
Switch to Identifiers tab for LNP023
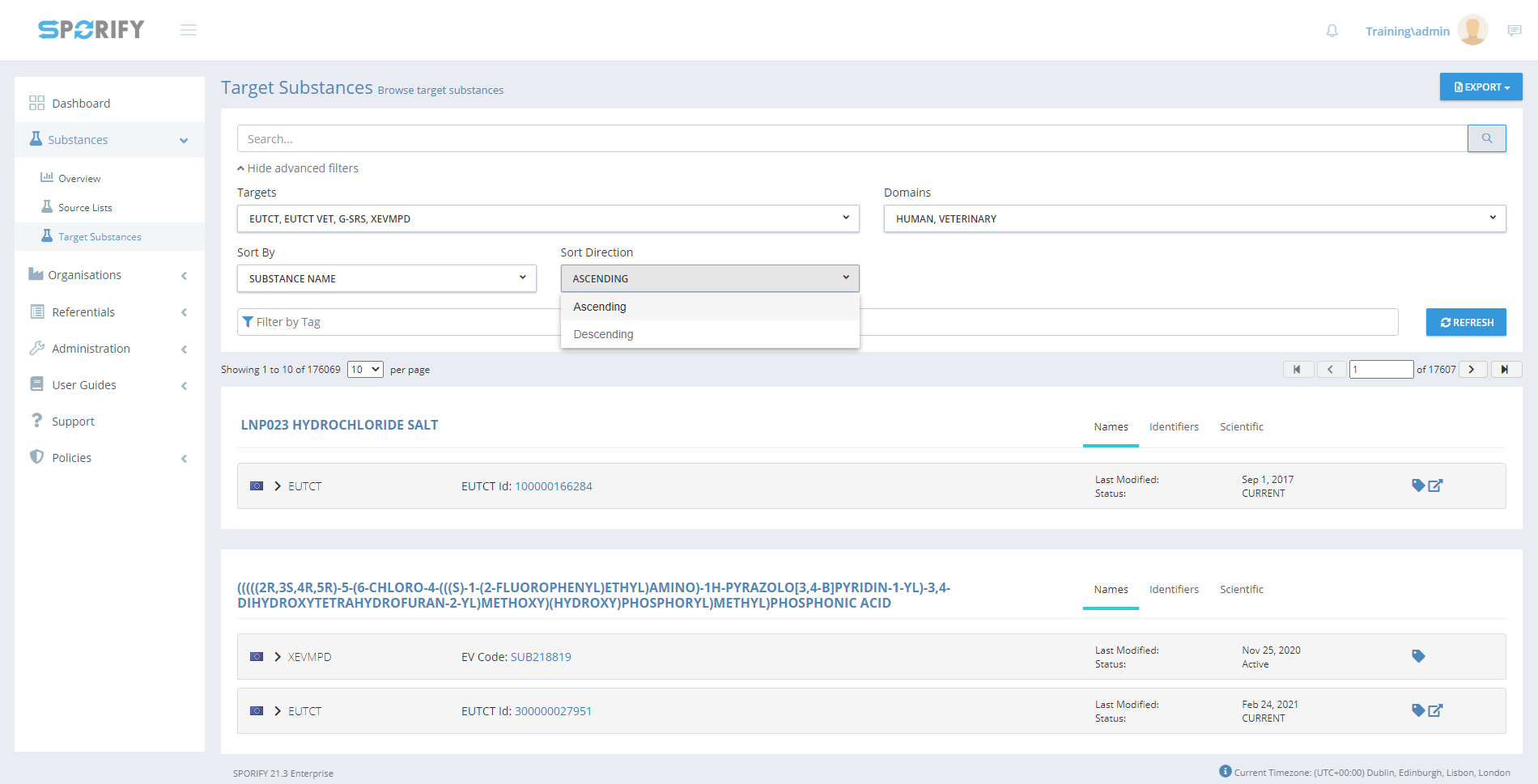point(1174,426)
